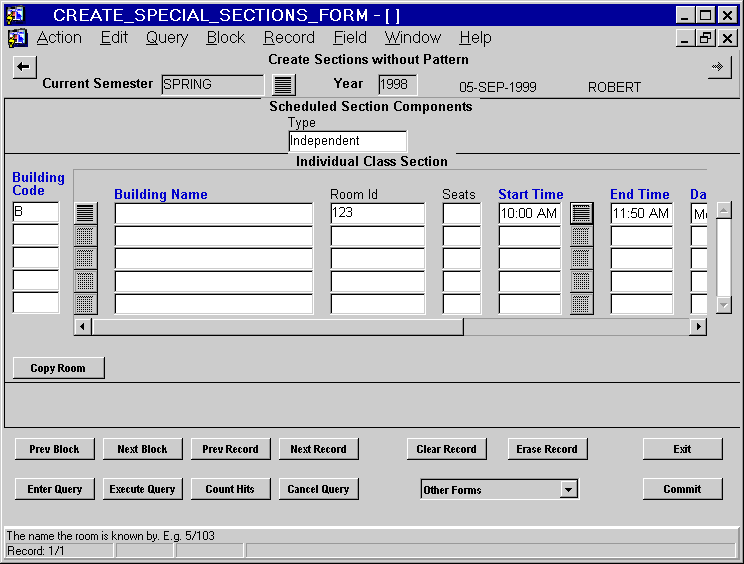Click the vertical scrollbar down arrow
This screenshot has width=744, height=564.
tap(724, 305)
